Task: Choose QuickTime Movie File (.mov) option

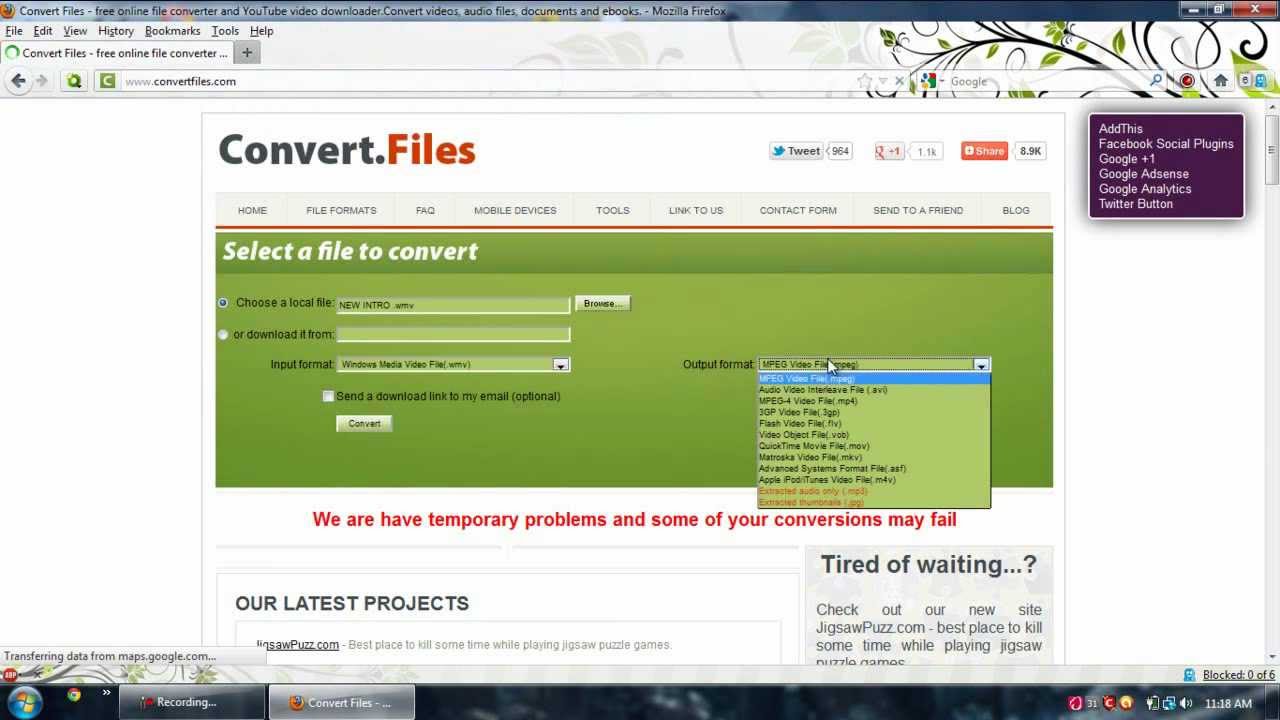Action: [x=874, y=446]
